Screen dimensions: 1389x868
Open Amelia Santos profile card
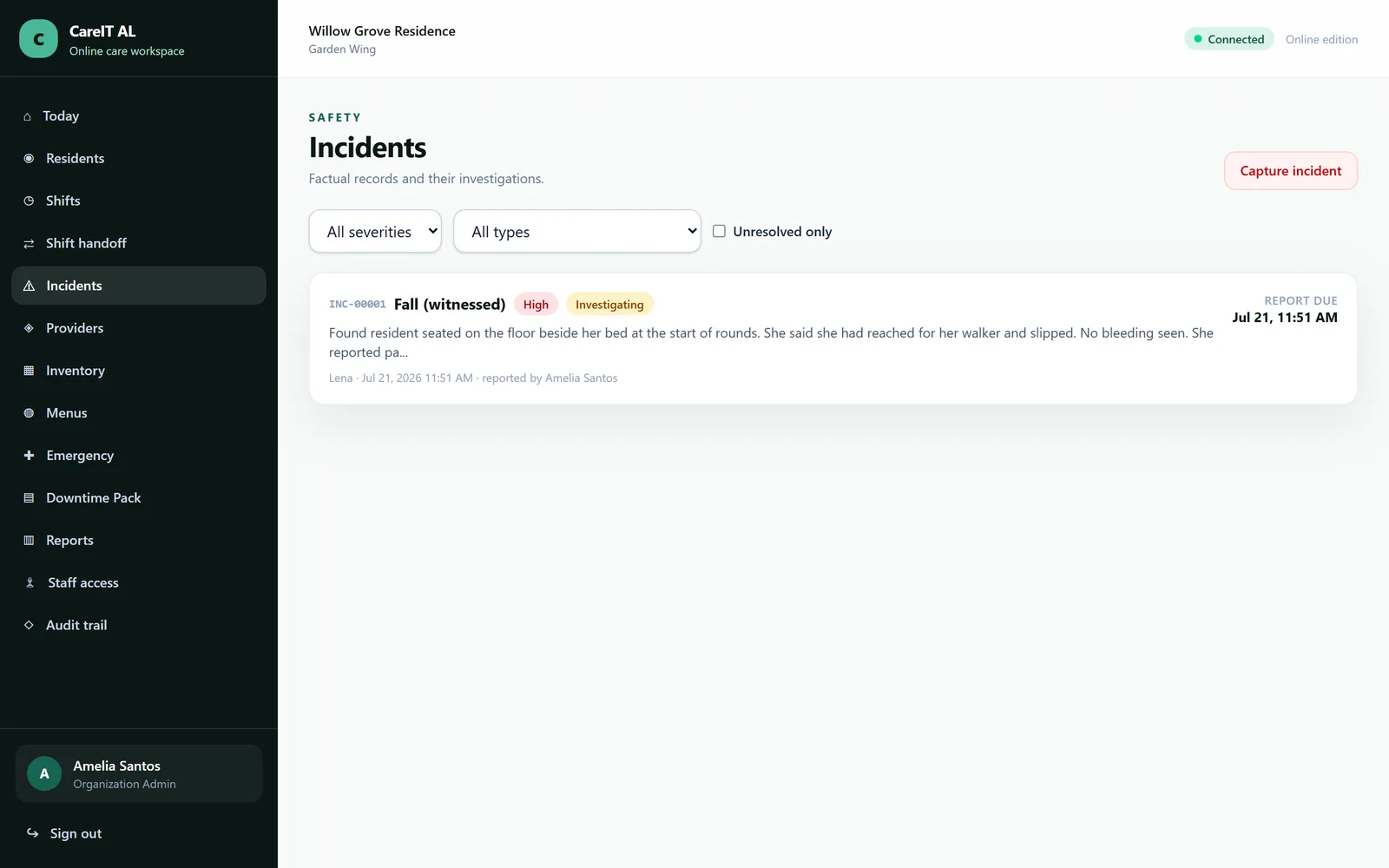(139, 773)
